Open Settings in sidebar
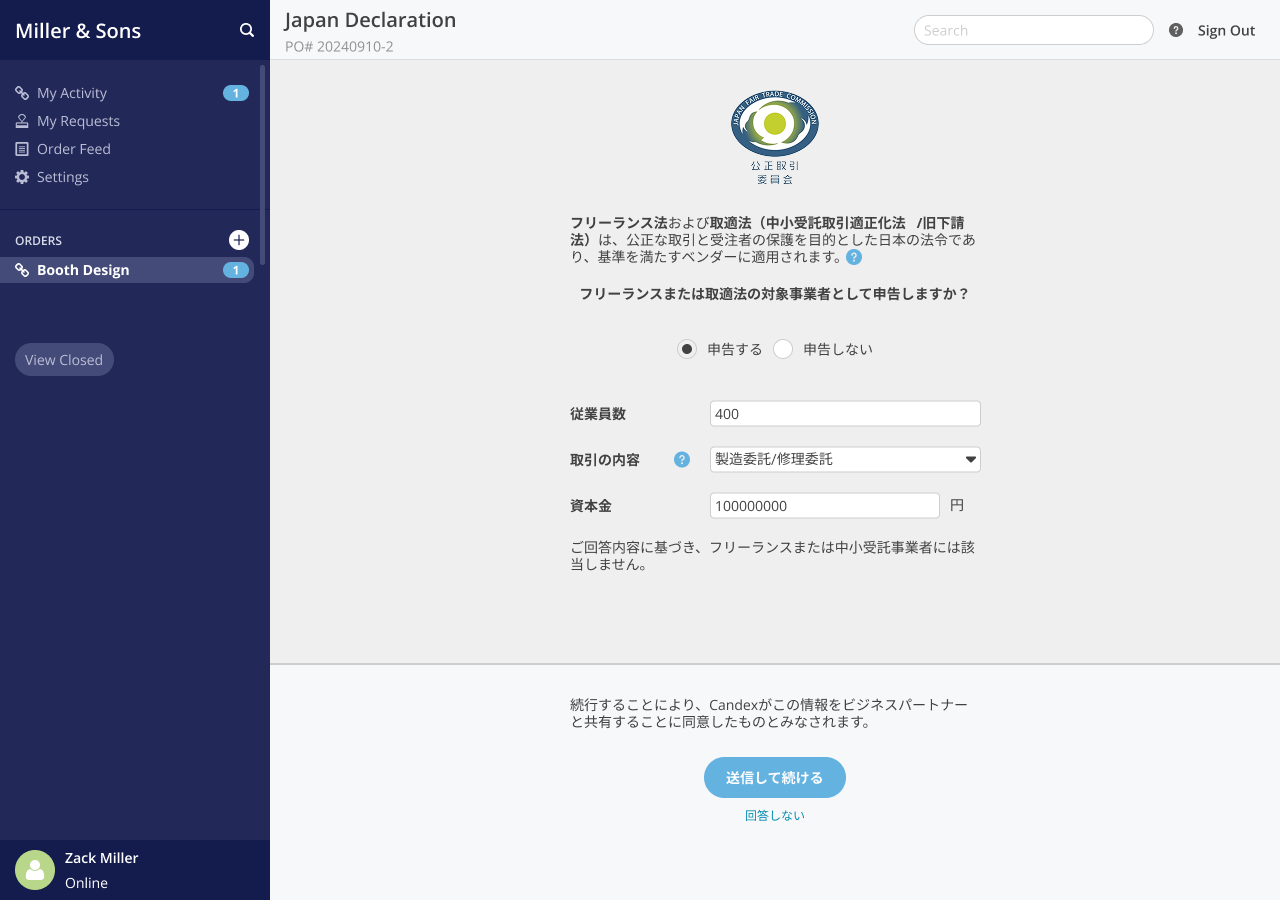The height and width of the screenshot is (900, 1280). click(x=63, y=177)
